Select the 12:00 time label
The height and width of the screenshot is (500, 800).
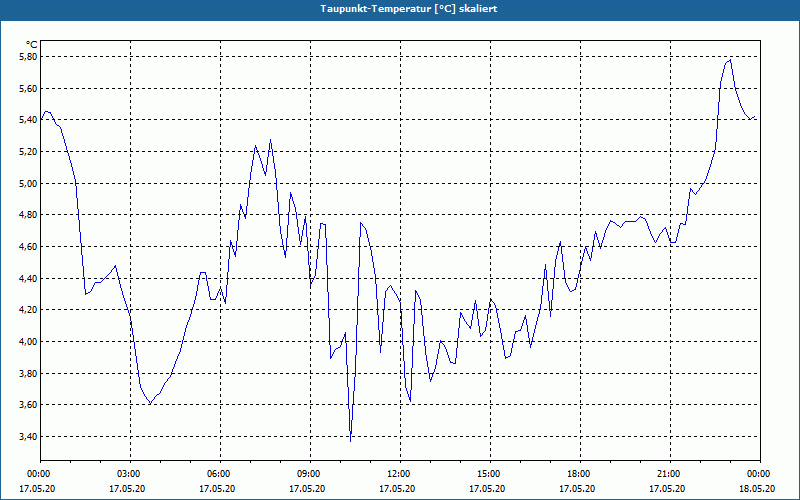[397, 474]
